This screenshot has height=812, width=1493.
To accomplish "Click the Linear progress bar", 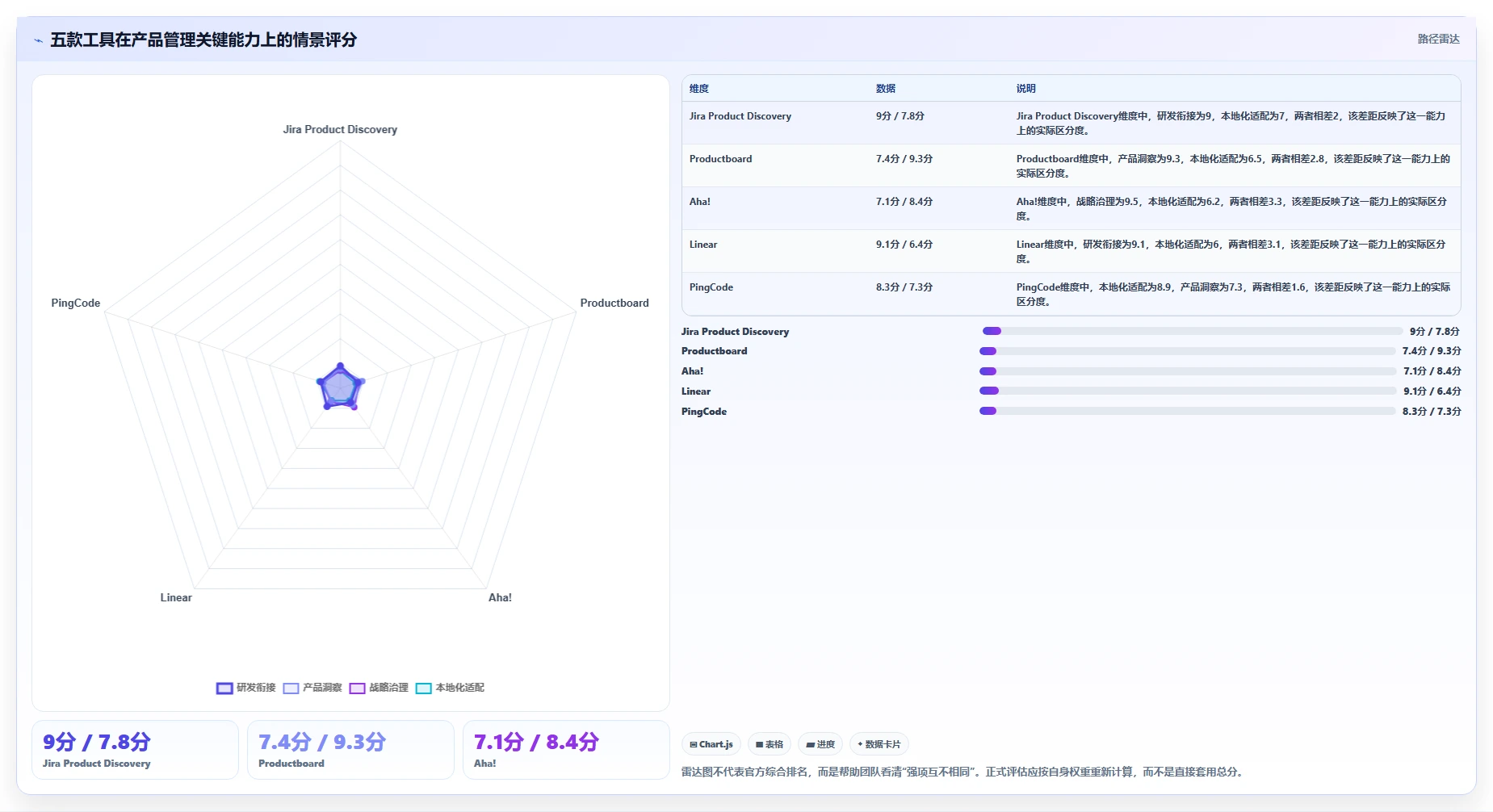I will pos(1187,391).
